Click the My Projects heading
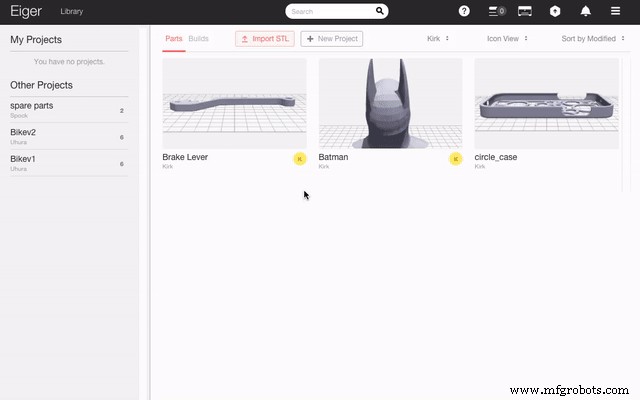Viewport: 640px width, 400px height. 36,40
